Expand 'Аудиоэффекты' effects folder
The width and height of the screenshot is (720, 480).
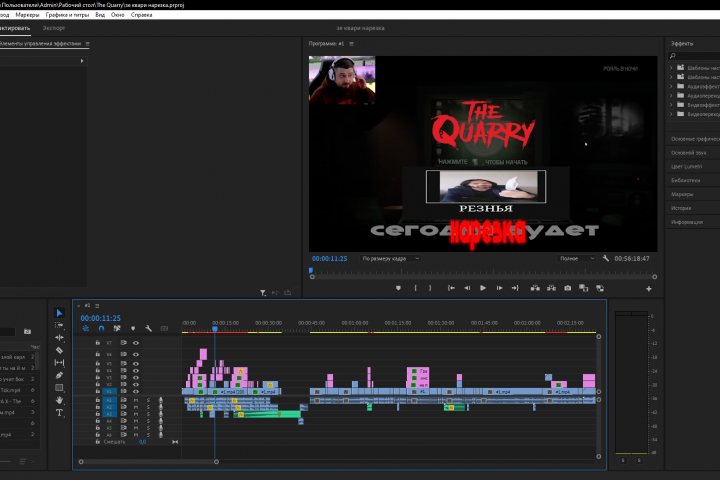pos(671,86)
